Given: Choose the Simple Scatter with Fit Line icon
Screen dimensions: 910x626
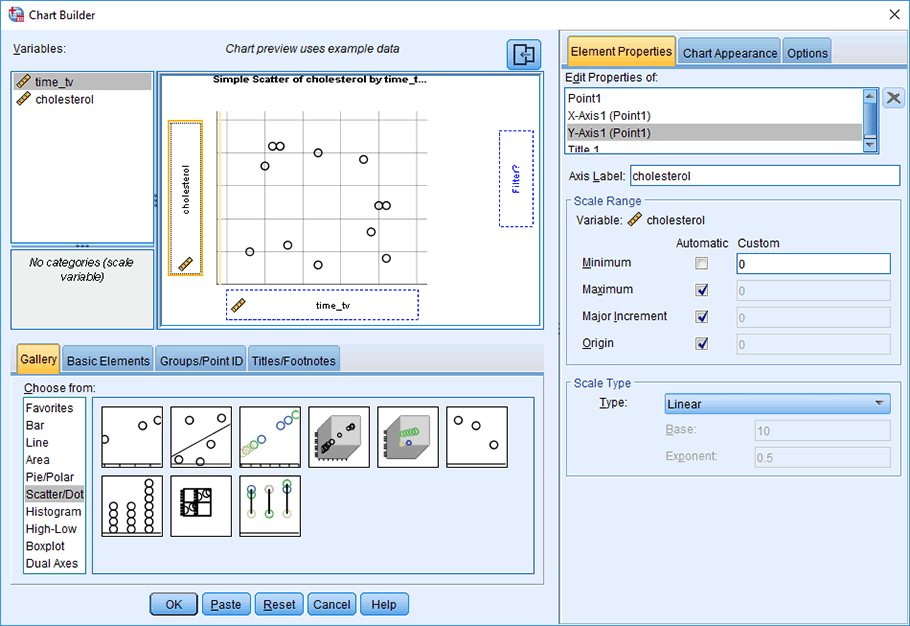Looking at the screenshot, I should (x=201, y=437).
